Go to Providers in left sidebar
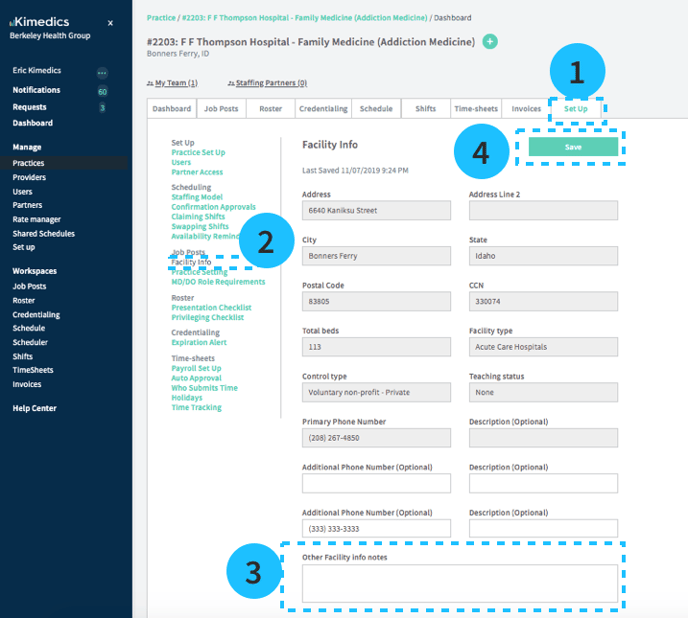The height and width of the screenshot is (618, 688). [29, 177]
